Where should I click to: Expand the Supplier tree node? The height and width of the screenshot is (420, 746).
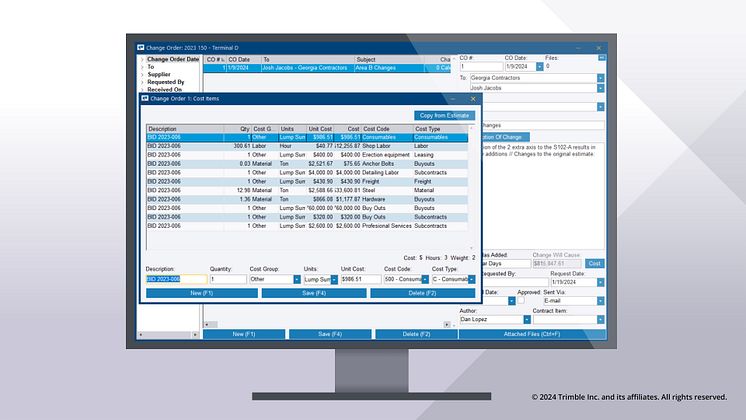pos(142,74)
